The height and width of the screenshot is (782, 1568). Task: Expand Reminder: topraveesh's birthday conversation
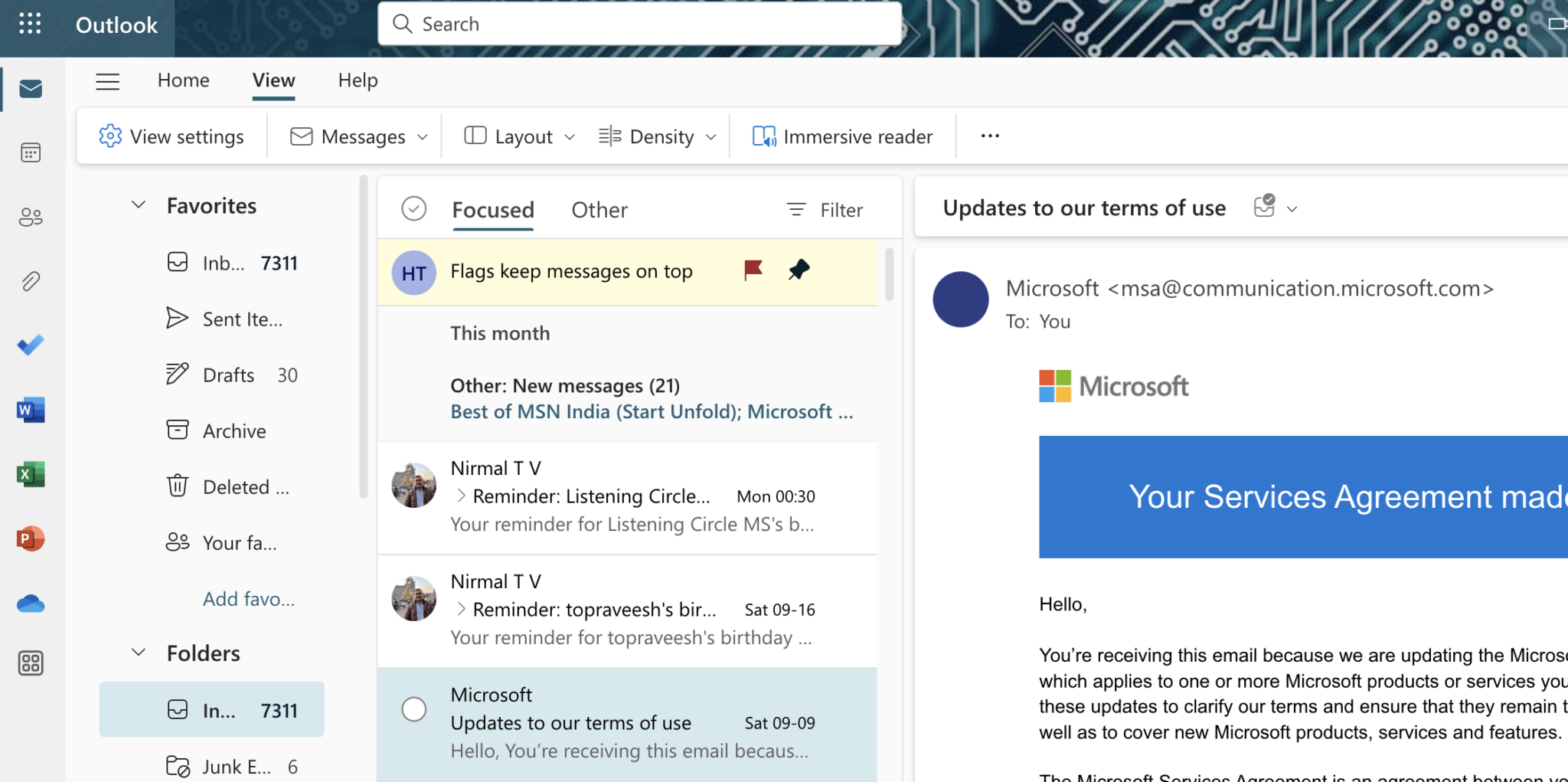tap(461, 609)
